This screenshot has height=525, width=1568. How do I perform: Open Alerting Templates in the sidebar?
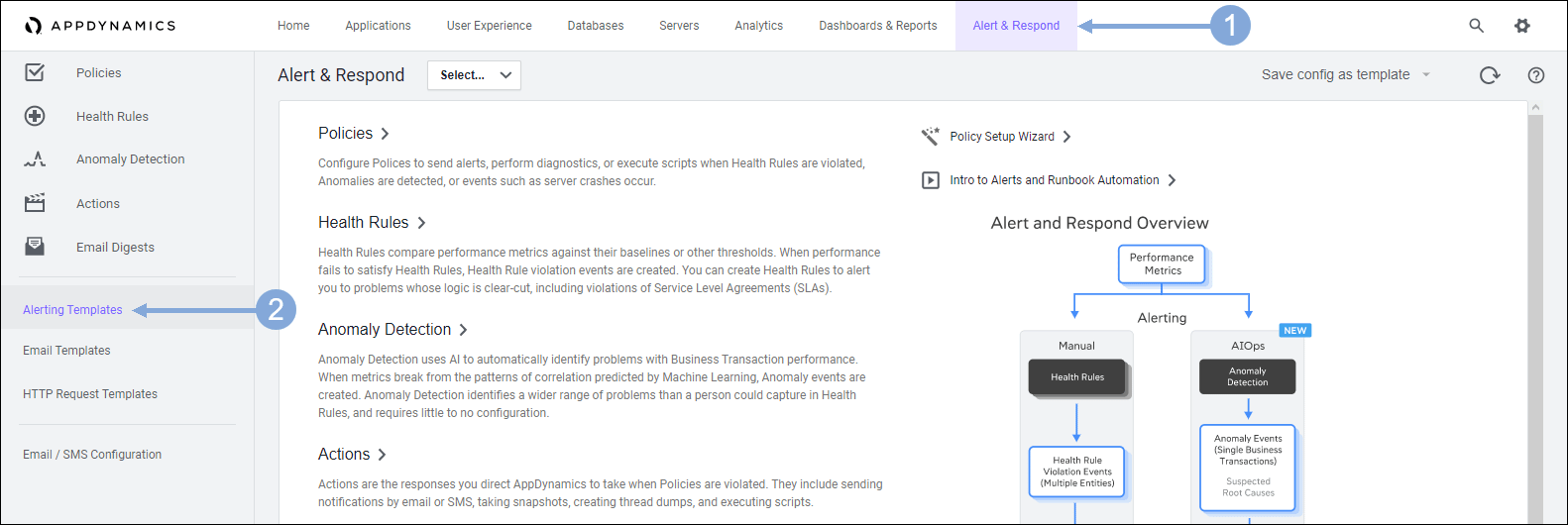point(72,310)
